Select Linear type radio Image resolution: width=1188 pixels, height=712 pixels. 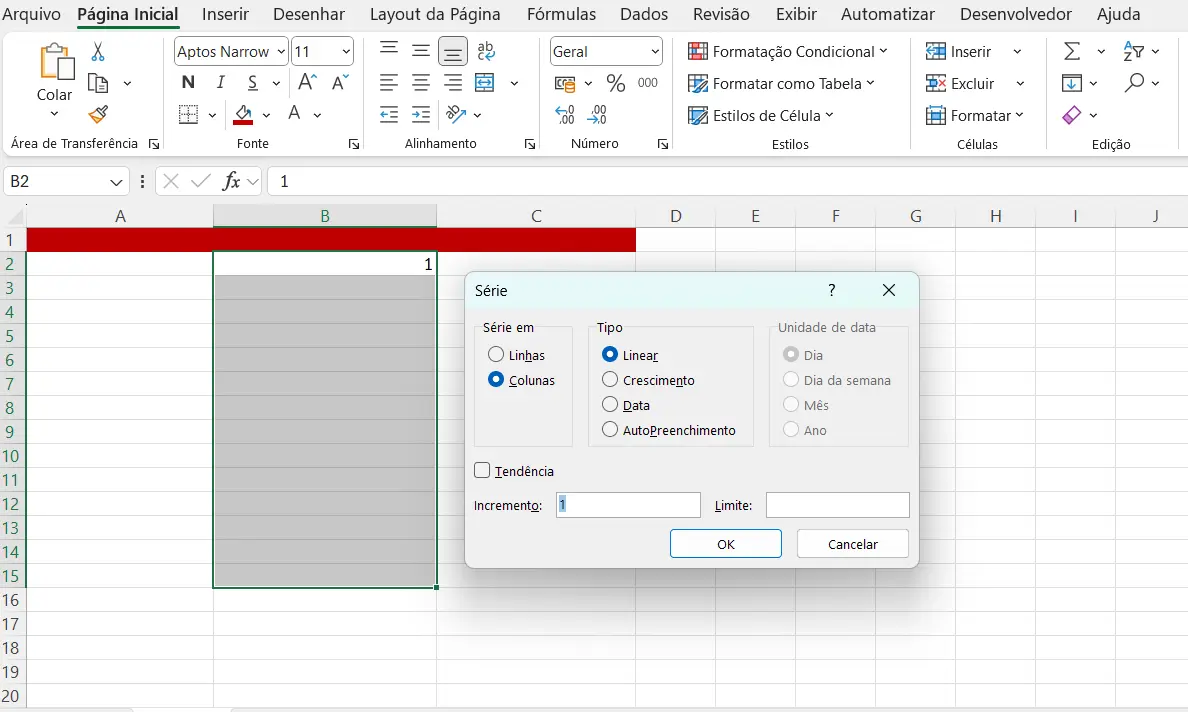click(609, 354)
